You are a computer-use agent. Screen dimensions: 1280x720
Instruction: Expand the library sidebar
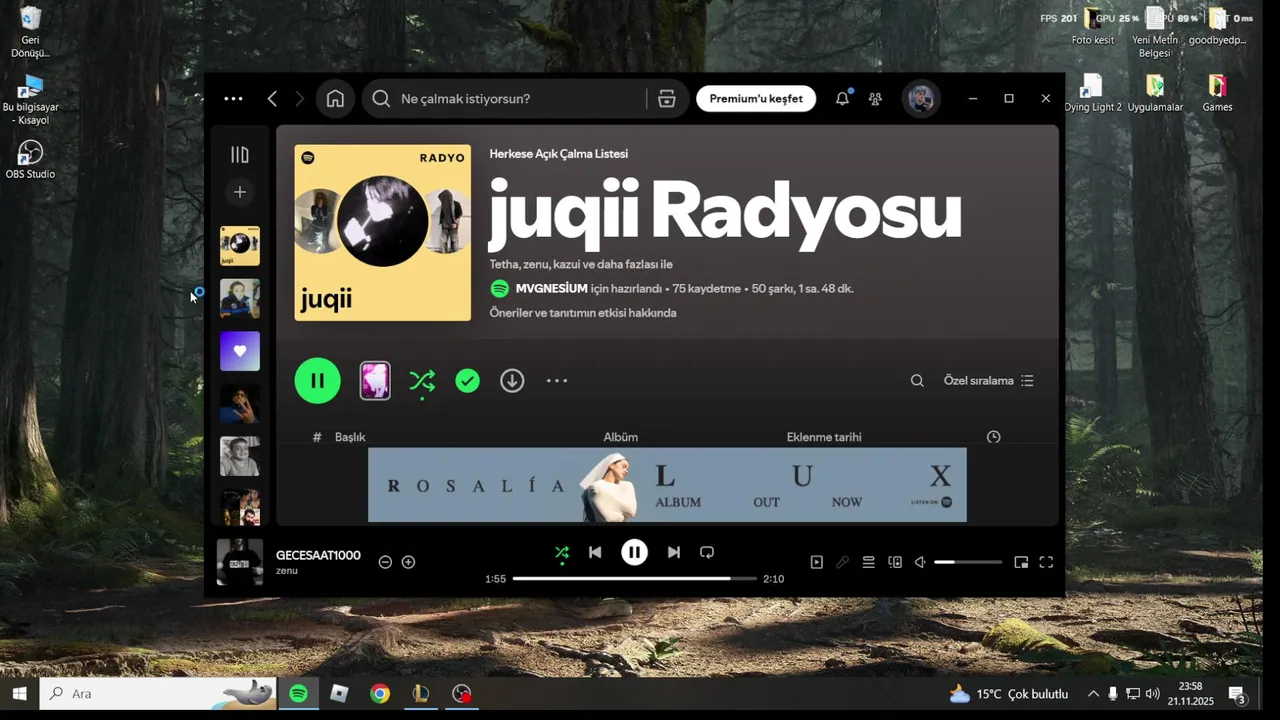point(240,154)
